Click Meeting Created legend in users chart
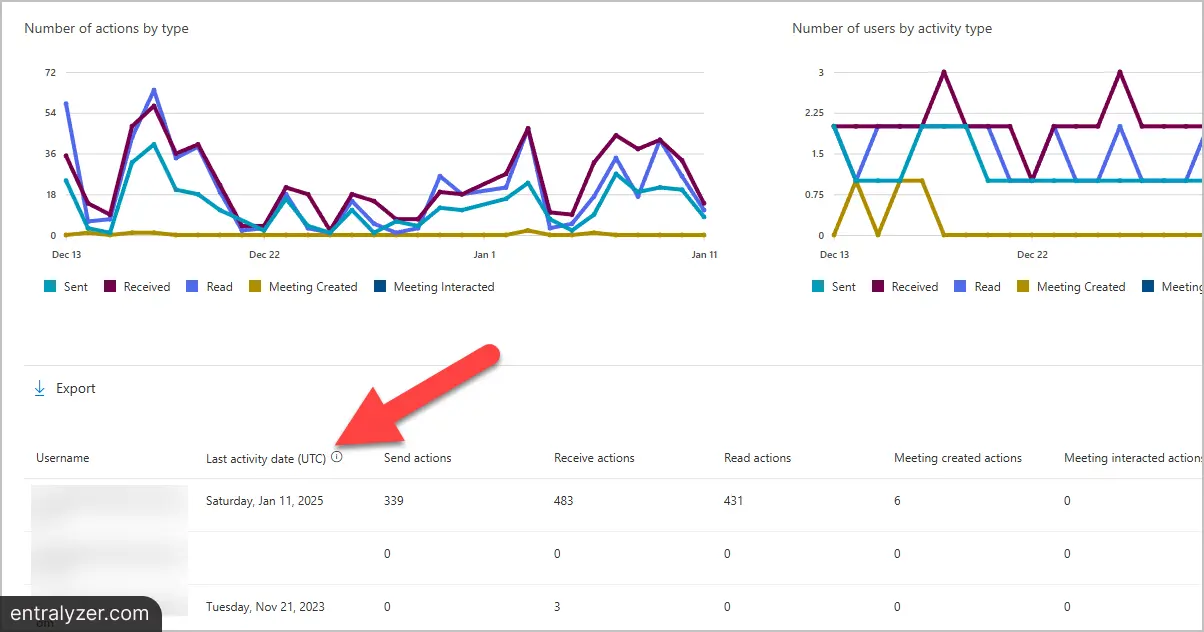The width and height of the screenshot is (1204, 632). [x=1071, y=286]
